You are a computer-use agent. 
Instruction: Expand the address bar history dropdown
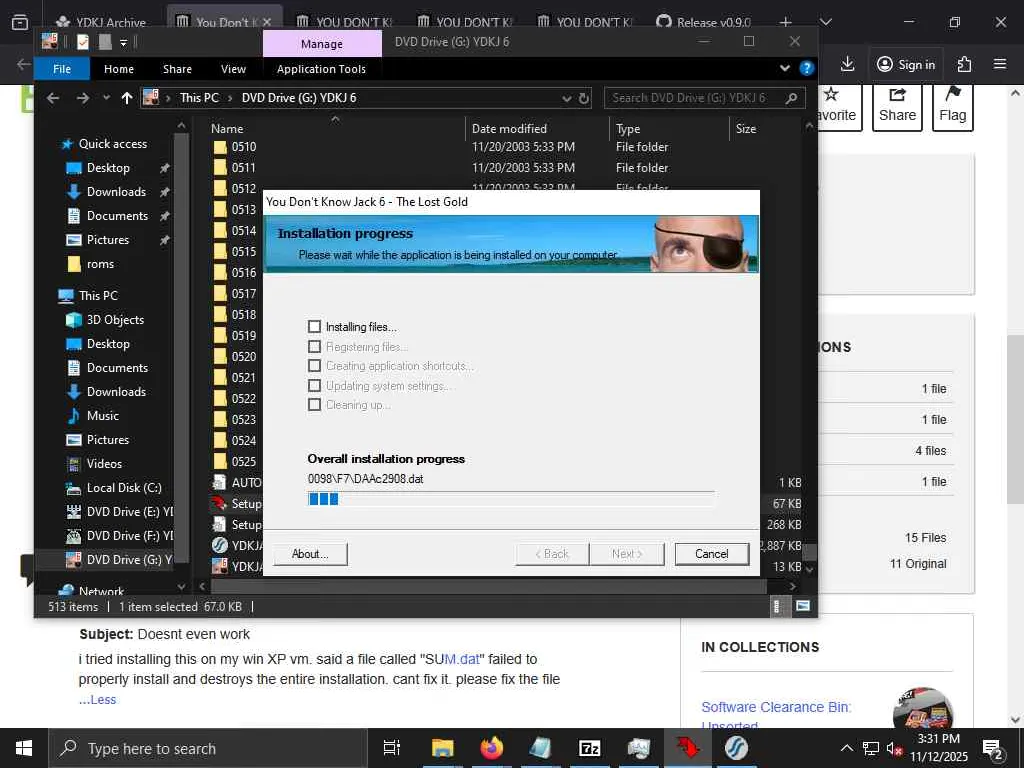click(x=566, y=99)
